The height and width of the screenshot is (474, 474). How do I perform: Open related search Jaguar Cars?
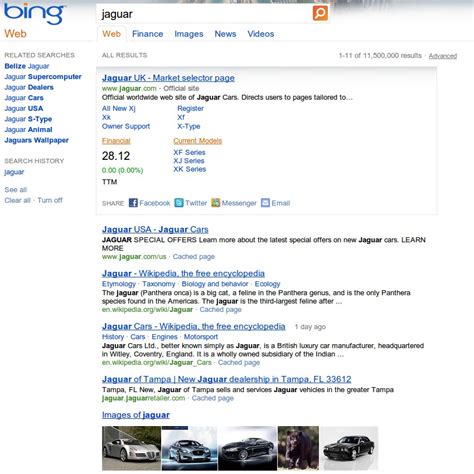point(24,98)
